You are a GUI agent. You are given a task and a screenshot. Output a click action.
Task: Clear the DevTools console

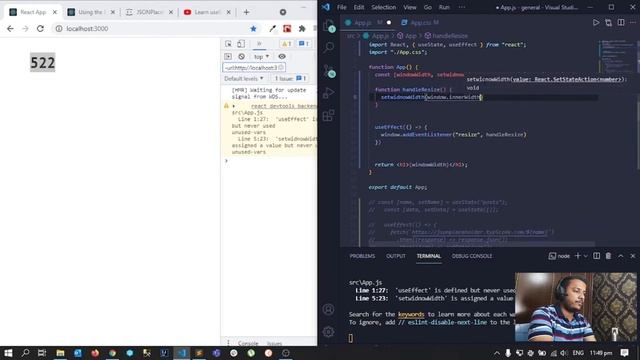click(241, 56)
